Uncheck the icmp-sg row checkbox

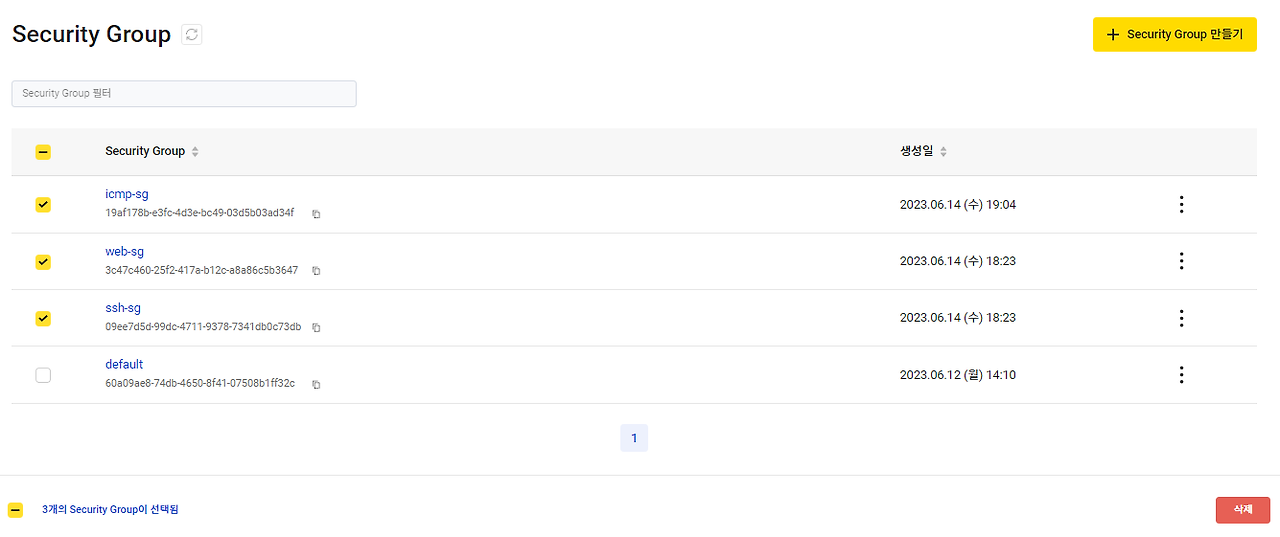click(43, 204)
